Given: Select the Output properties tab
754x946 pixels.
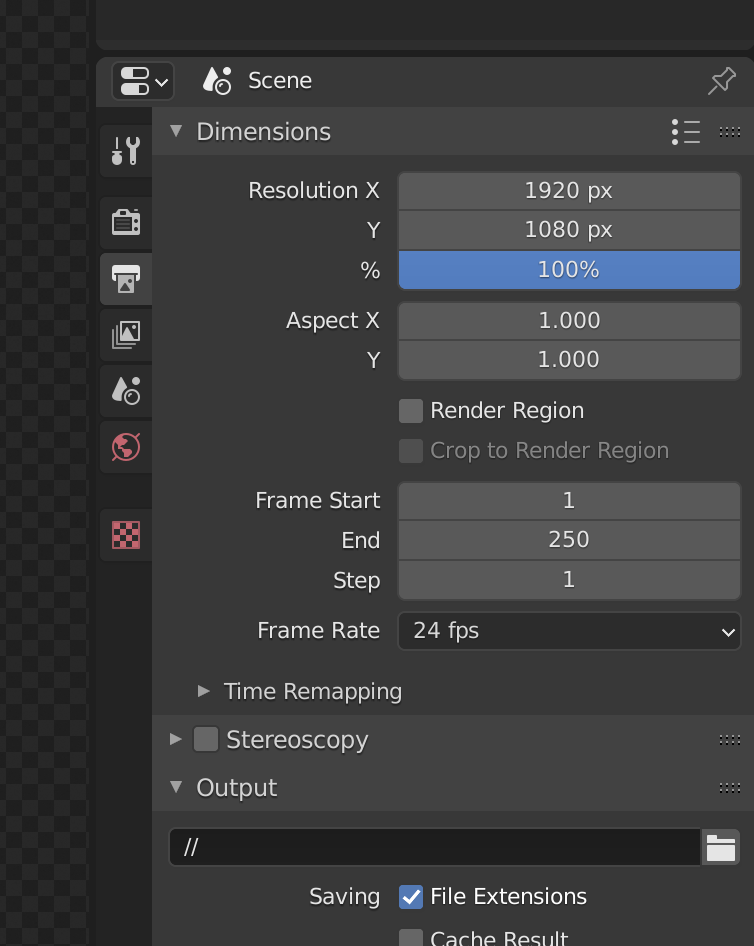Looking at the screenshot, I should click(126, 279).
